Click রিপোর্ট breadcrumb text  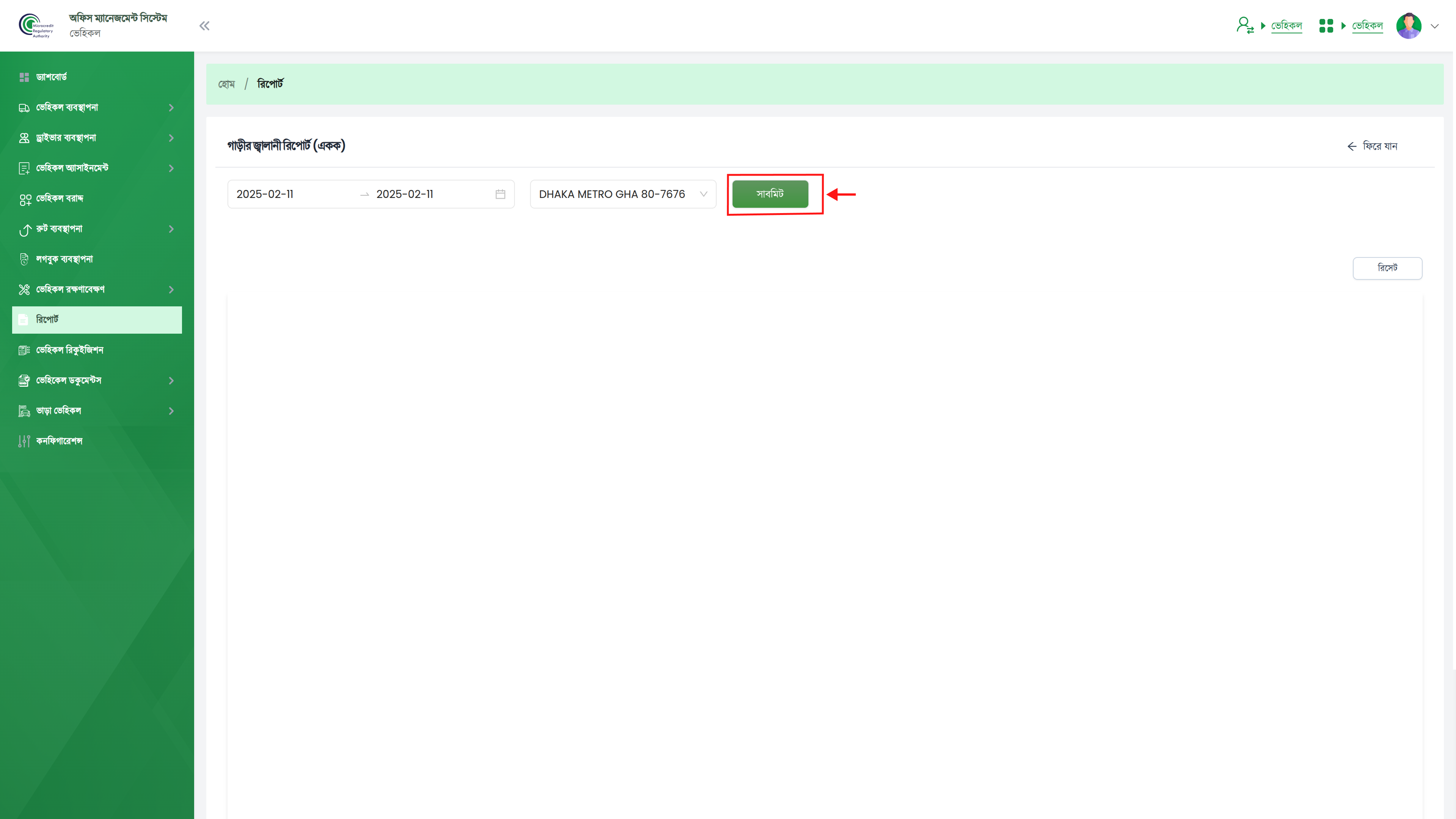[270, 84]
